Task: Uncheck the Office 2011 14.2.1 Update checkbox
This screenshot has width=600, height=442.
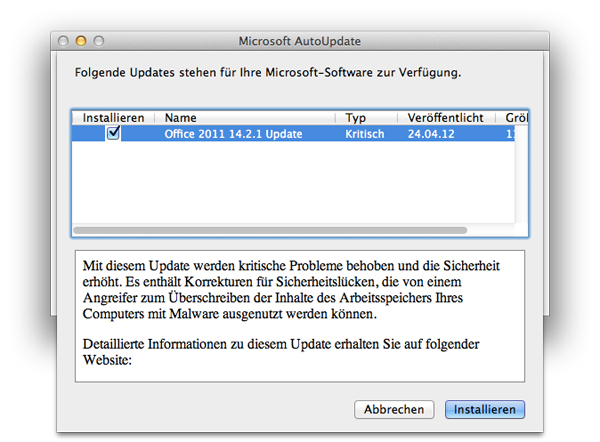Action: (x=113, y=133)
